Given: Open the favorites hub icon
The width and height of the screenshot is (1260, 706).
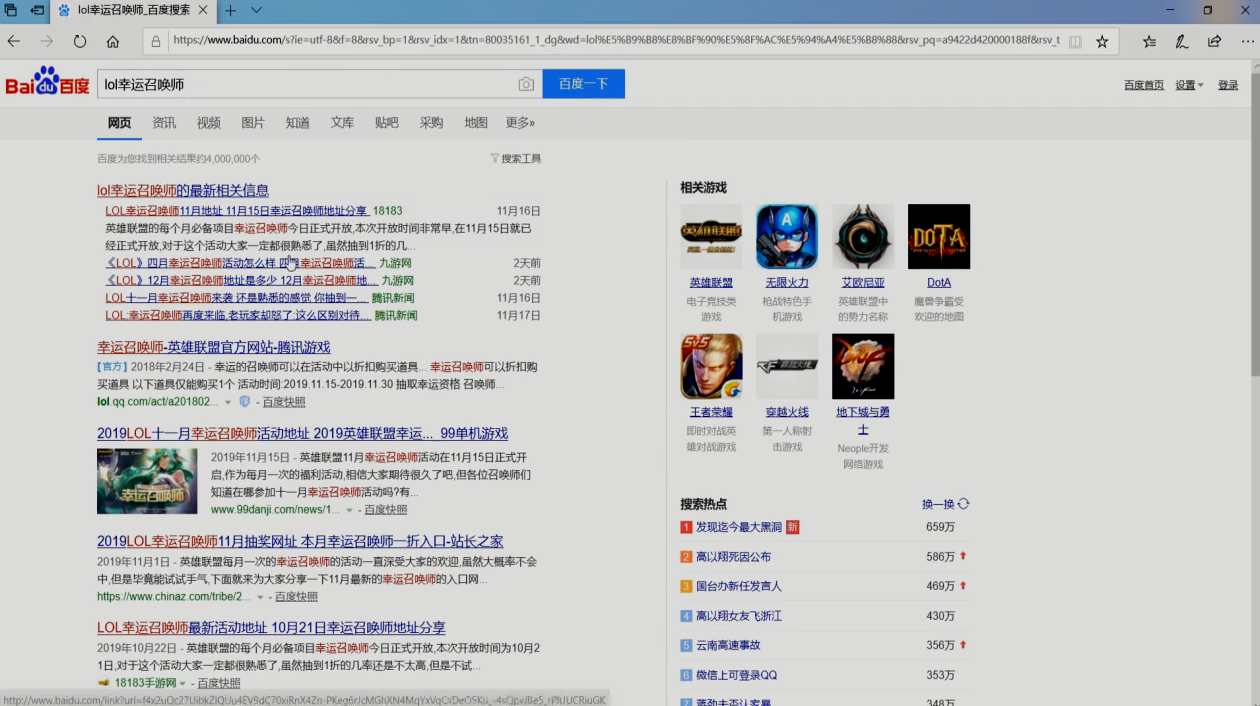Looking at the screenshot, I should pos(1150,41).
